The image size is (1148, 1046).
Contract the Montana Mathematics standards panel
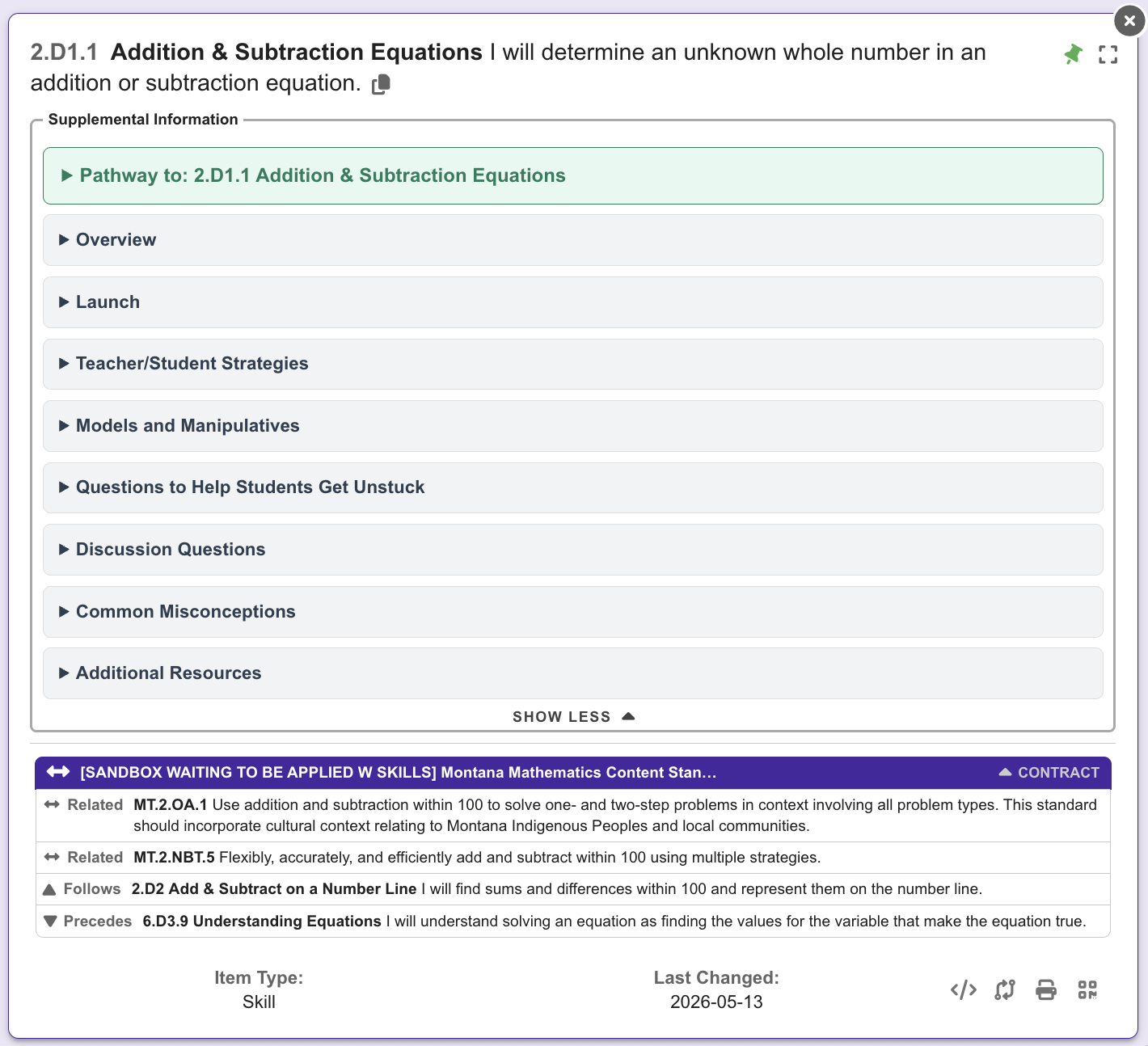[1049, 773]
